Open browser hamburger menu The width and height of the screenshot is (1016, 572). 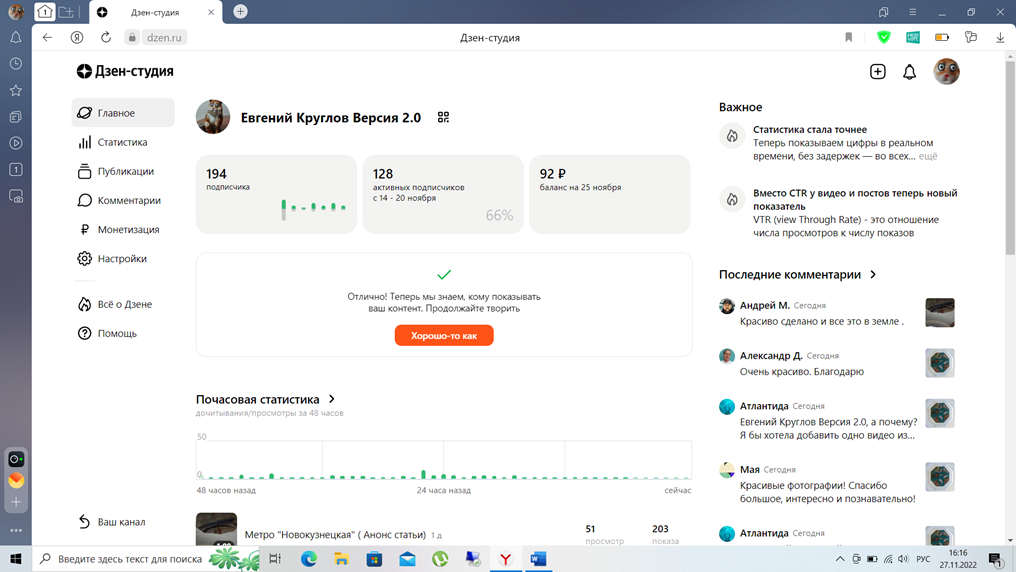coord(912,12)
